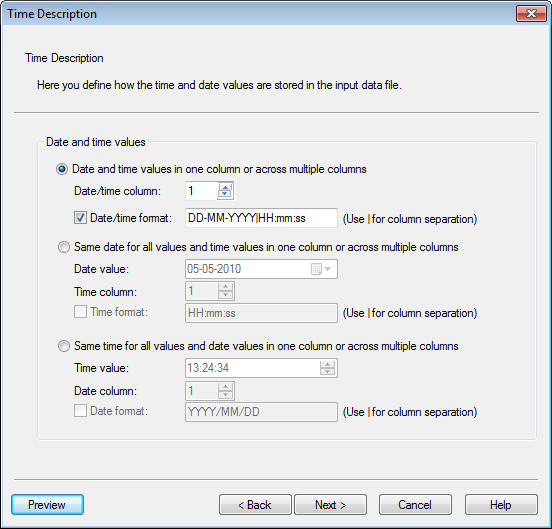The image size is (552, 529).
Task: Enable the Date format checkbox
Action: click(80, 411)
